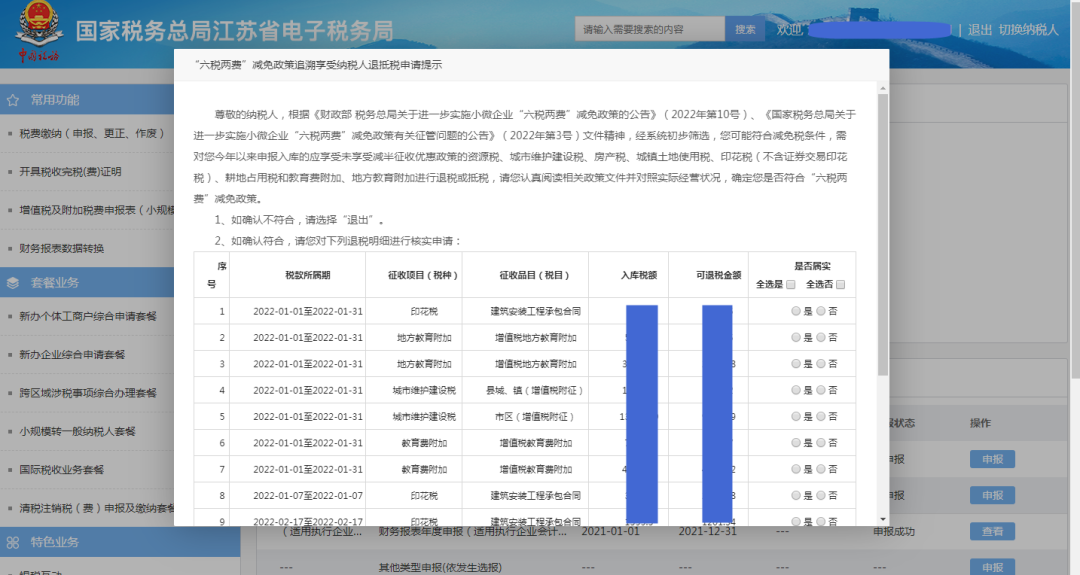Open 国际税收业务套餐
The width and height of the screenshot is (1080, 575).
coord(61,470)
